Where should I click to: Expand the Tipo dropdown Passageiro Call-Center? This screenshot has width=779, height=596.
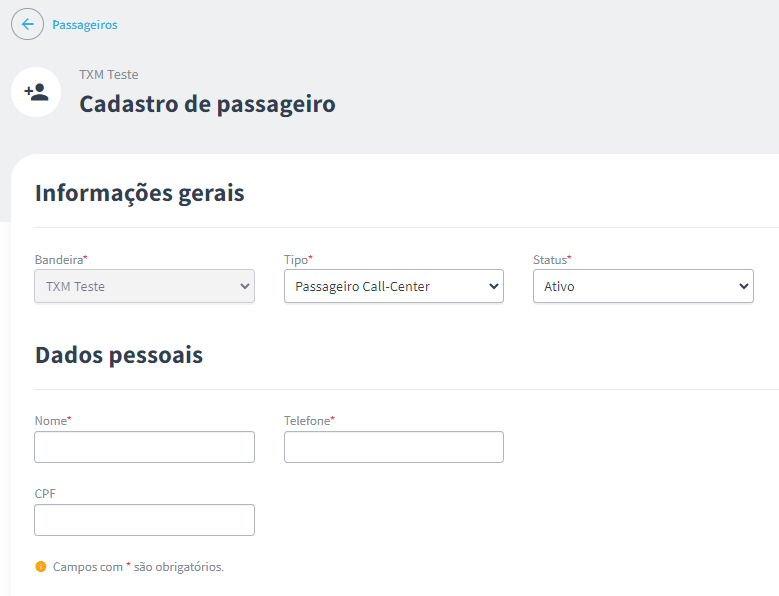[393, 286]
